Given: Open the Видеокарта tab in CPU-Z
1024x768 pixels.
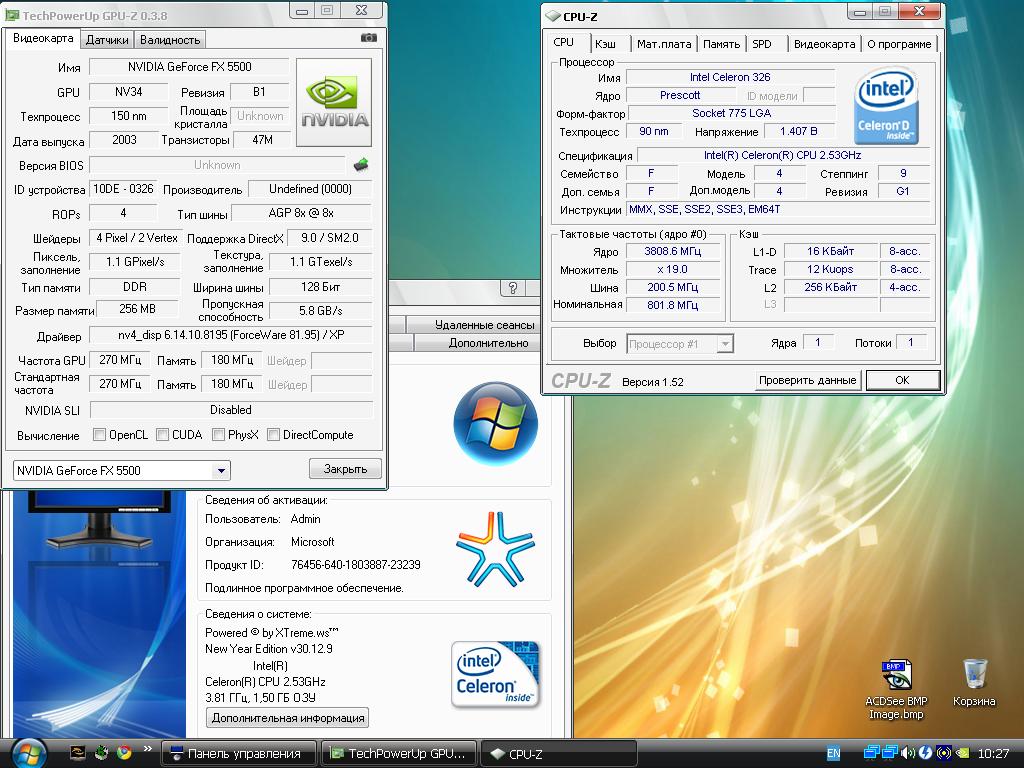Looking at the screenshot, I should point(824,44).
